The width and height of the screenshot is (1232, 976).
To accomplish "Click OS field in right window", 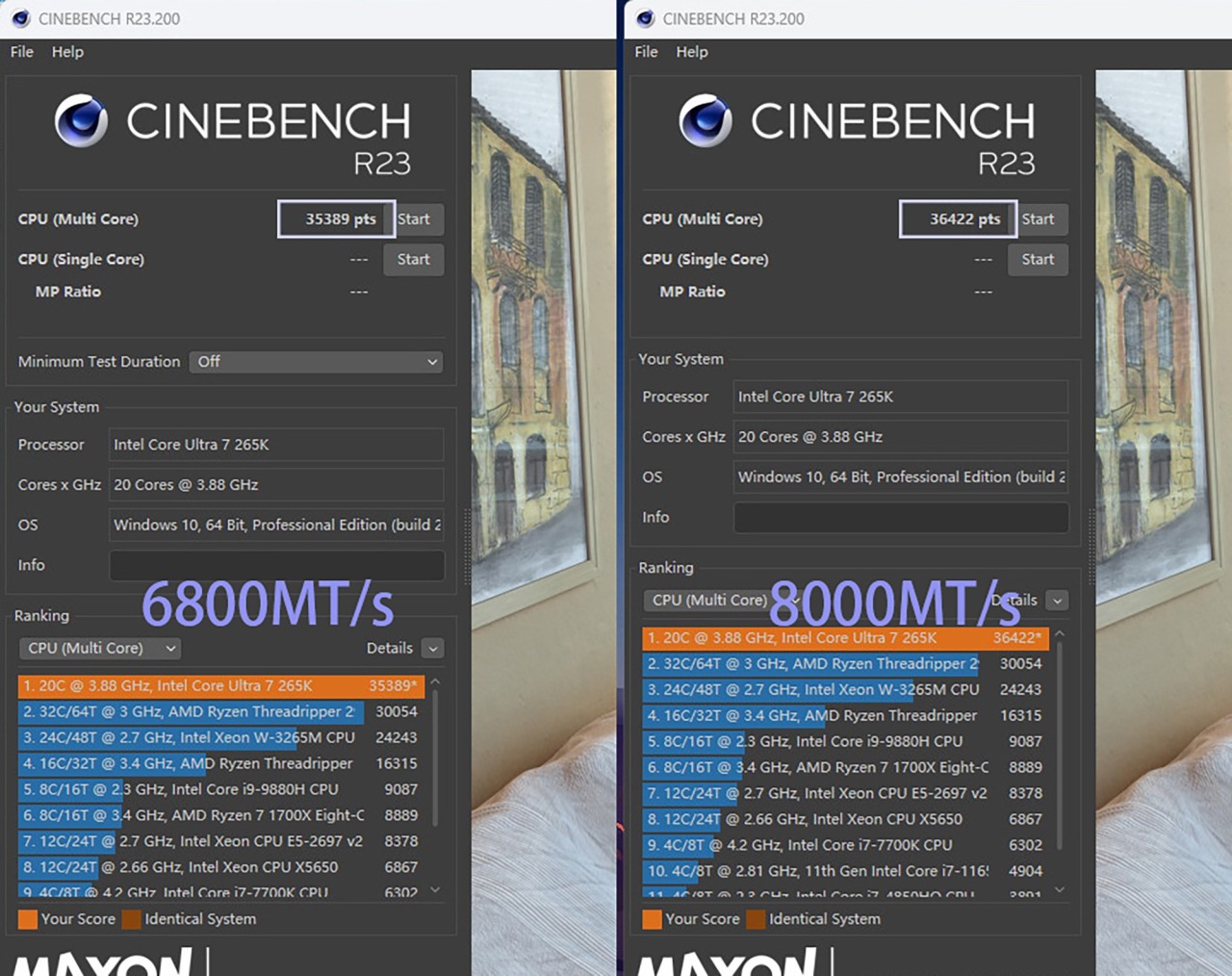I will pos(901,477).
